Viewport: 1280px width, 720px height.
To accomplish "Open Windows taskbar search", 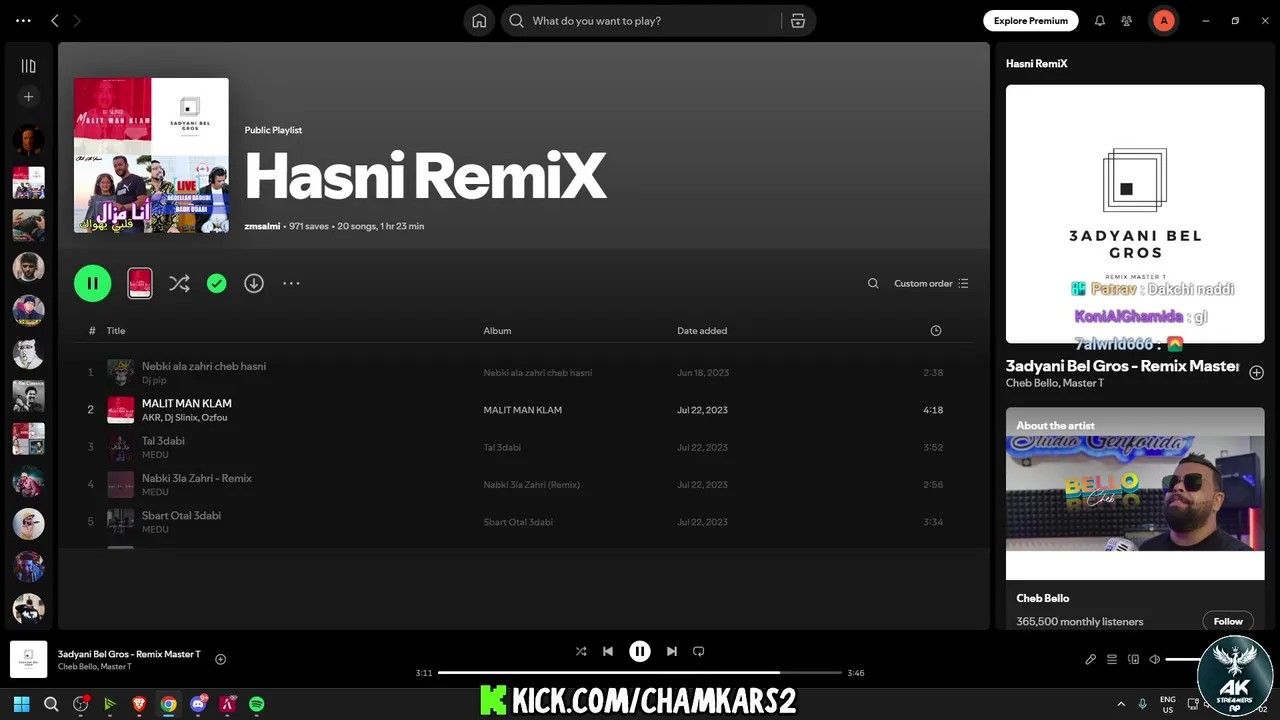I will point(51,704).
